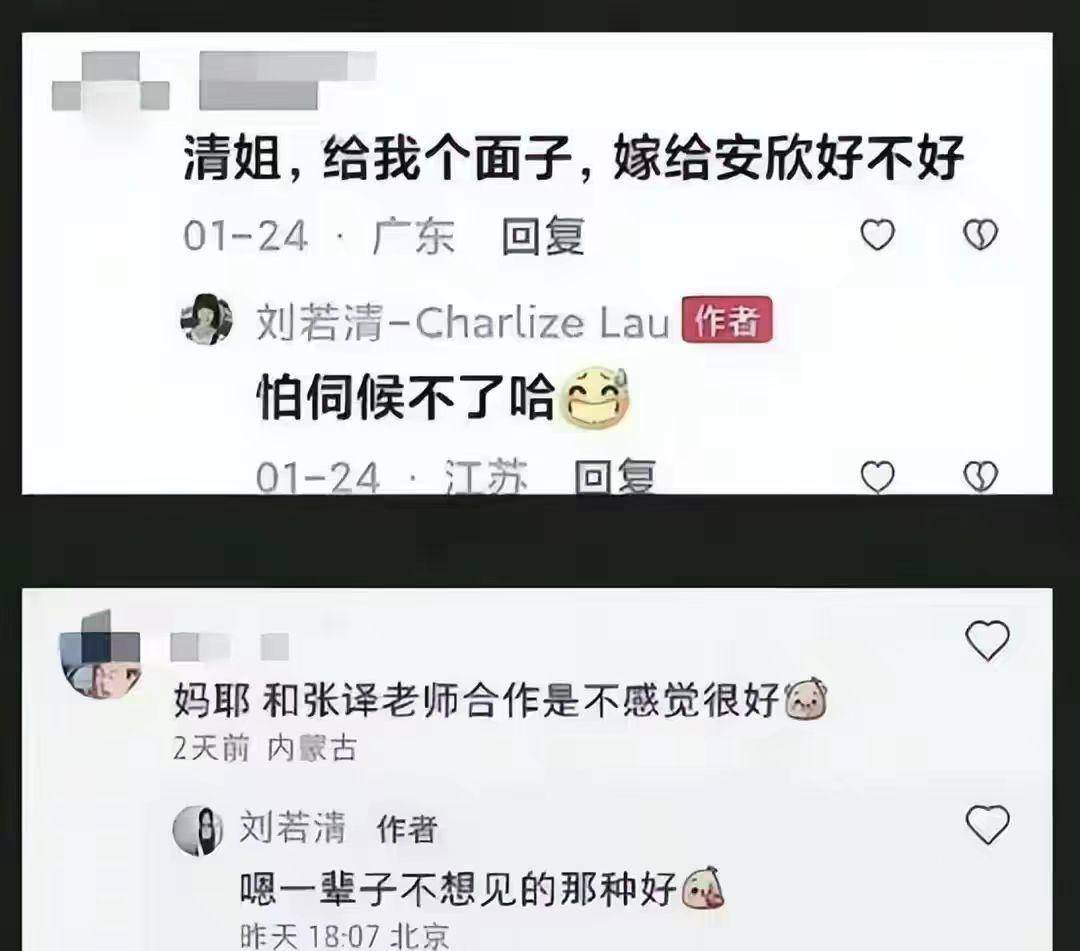Like the 张译老师 cooperation comment
Viewport: 1080px width, 951px height.
pos(987,640)
